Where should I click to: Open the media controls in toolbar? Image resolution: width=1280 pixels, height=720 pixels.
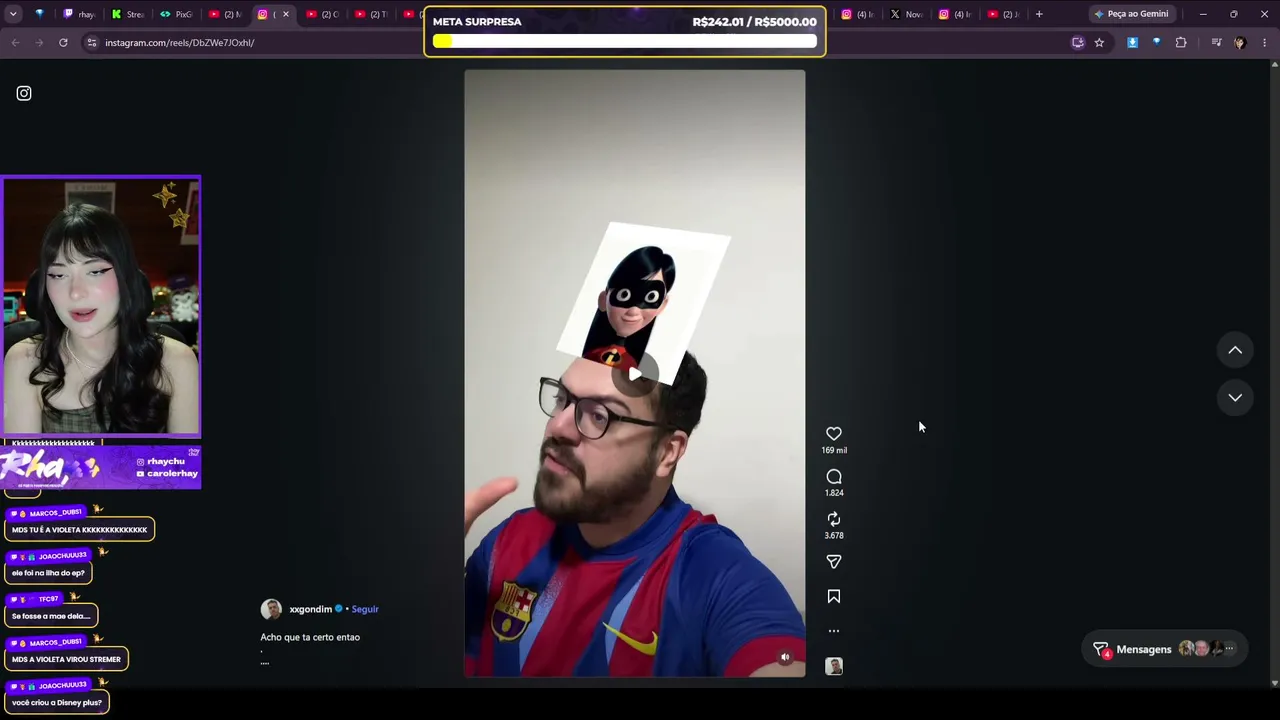[1216, 43]
